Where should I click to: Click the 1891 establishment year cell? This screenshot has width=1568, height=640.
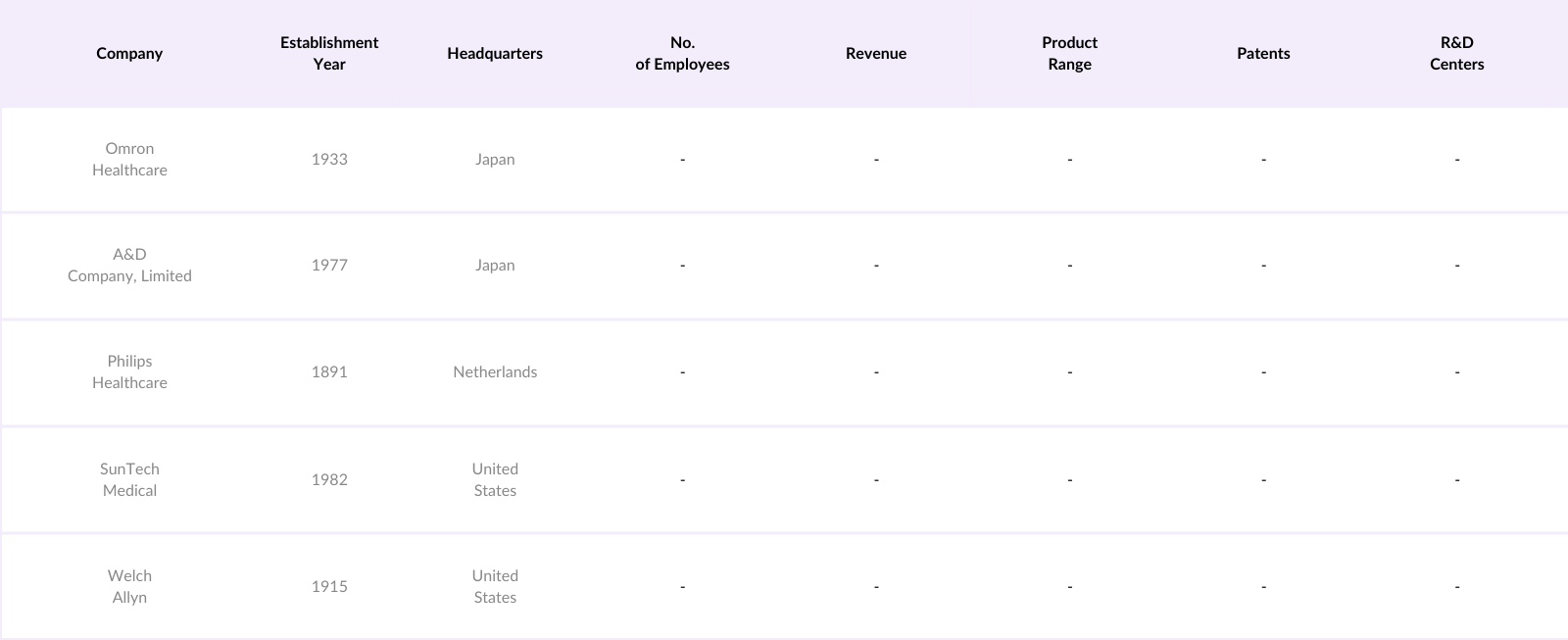click(329, 372)
